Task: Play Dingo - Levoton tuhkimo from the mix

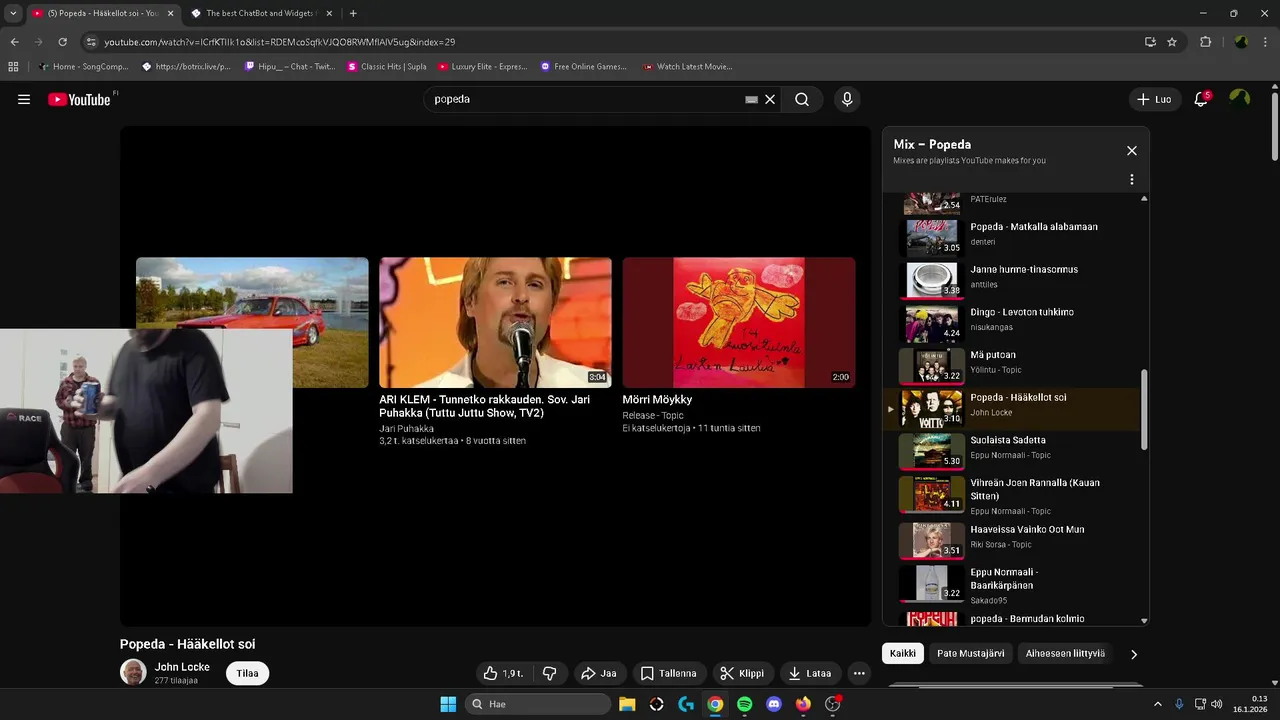Action: [x=1010, y=323]
